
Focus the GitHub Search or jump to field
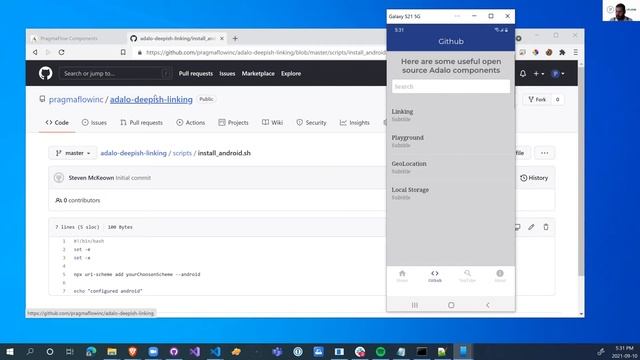pos(116,73)
